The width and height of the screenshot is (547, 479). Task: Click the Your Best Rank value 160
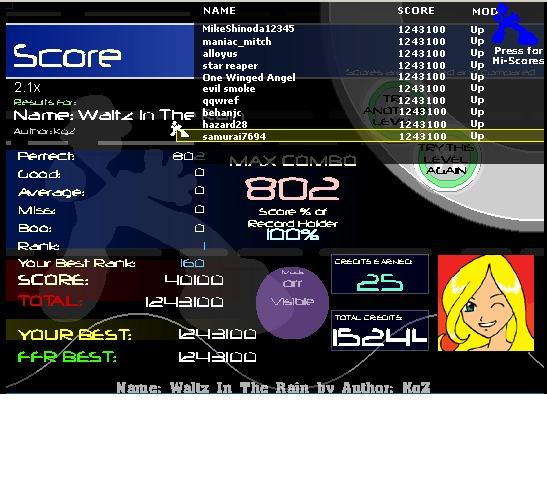pos(192,263)
